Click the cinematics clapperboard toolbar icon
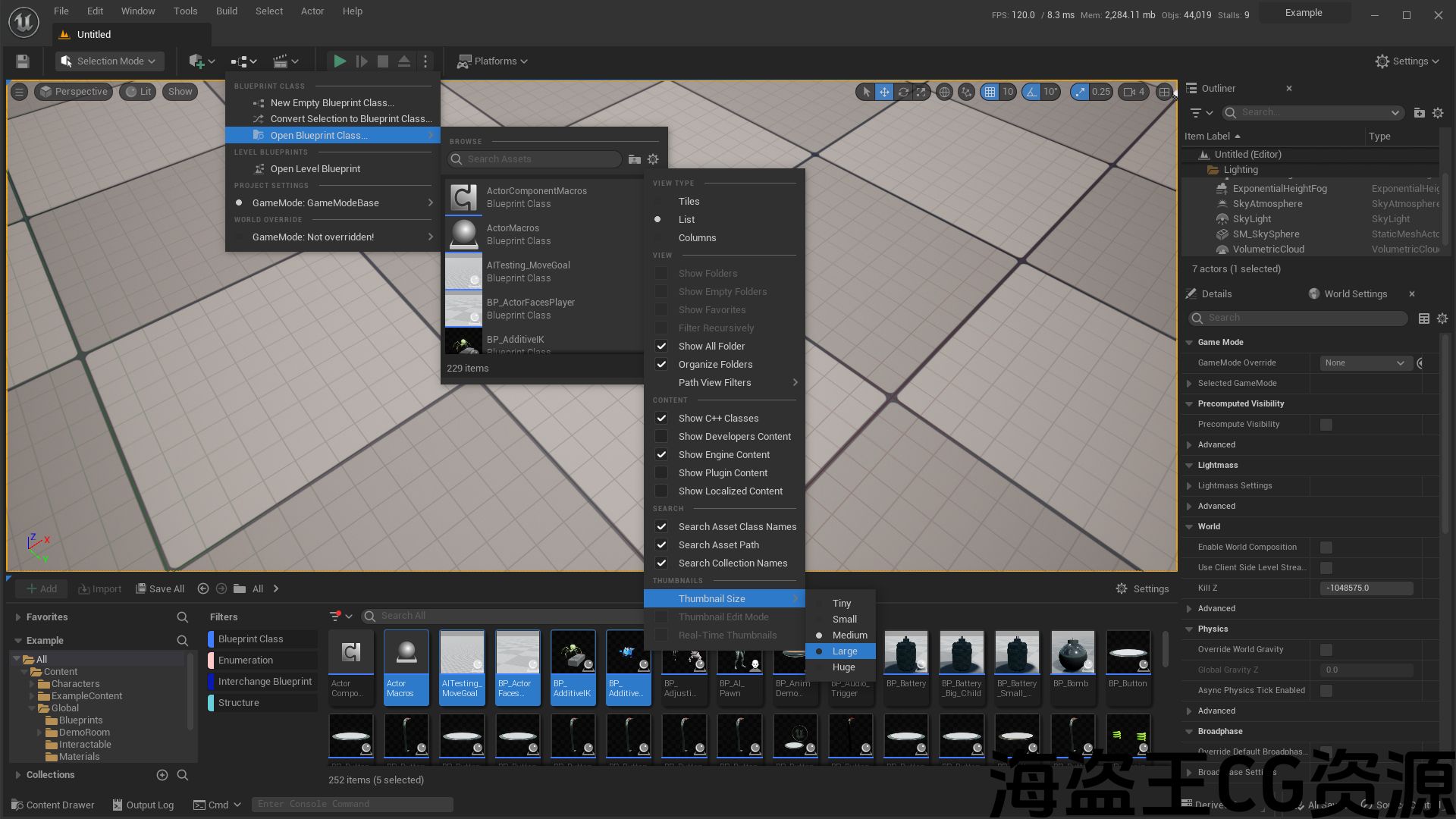The image size is (1456, 819). tap(280, 61)
